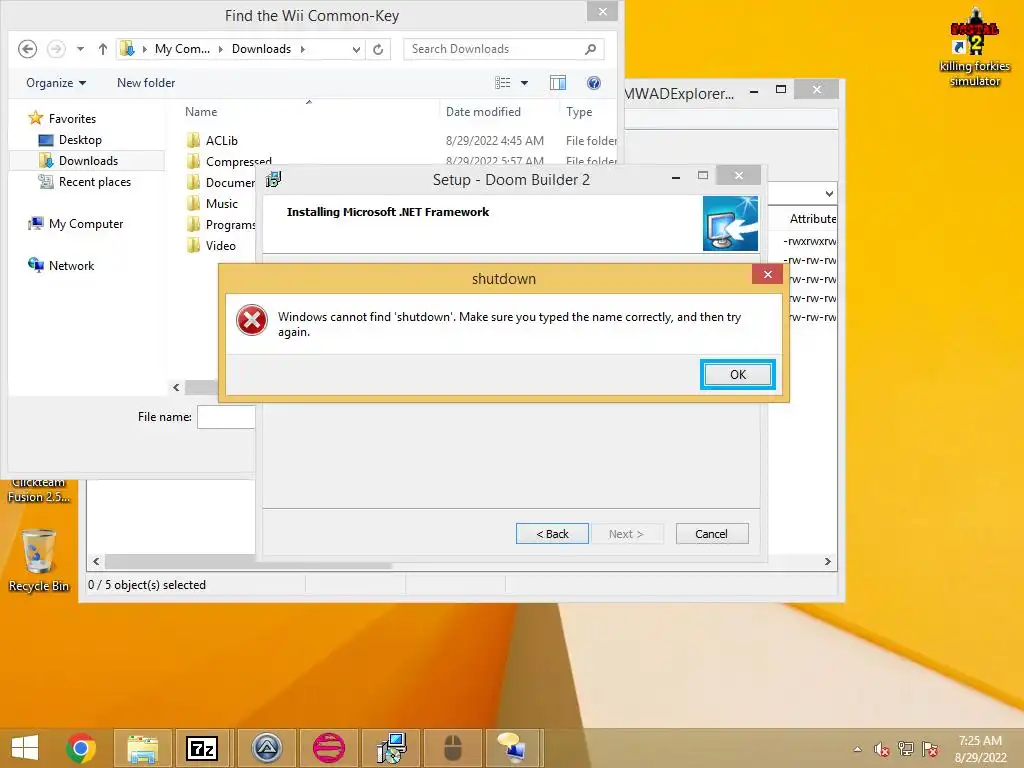Launch Google Chrome from the taskbar
The width and height of the screenshot is (1024, 768).
[x=81, y=748]
